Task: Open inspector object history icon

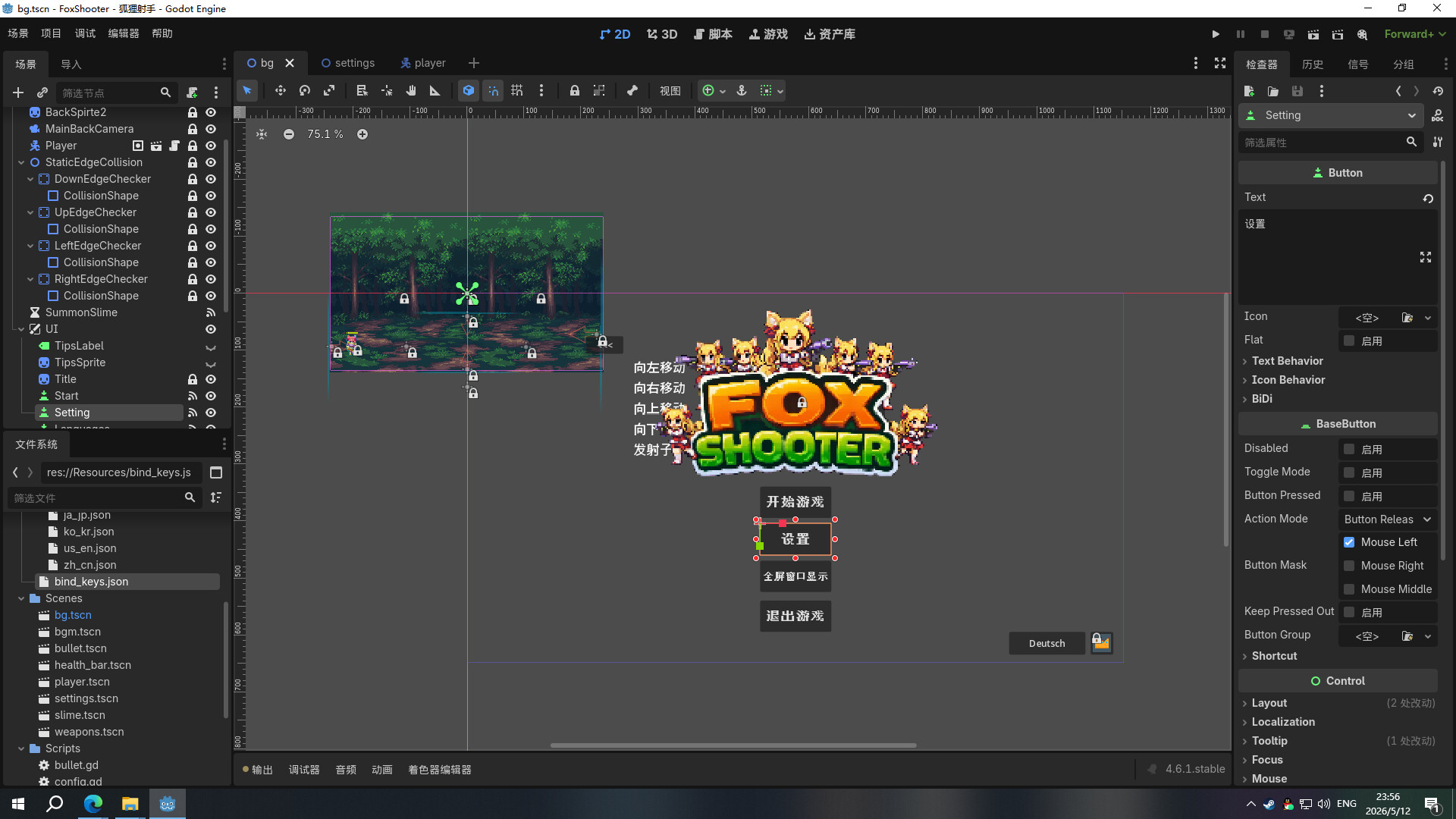Action: coord(1439,91)
